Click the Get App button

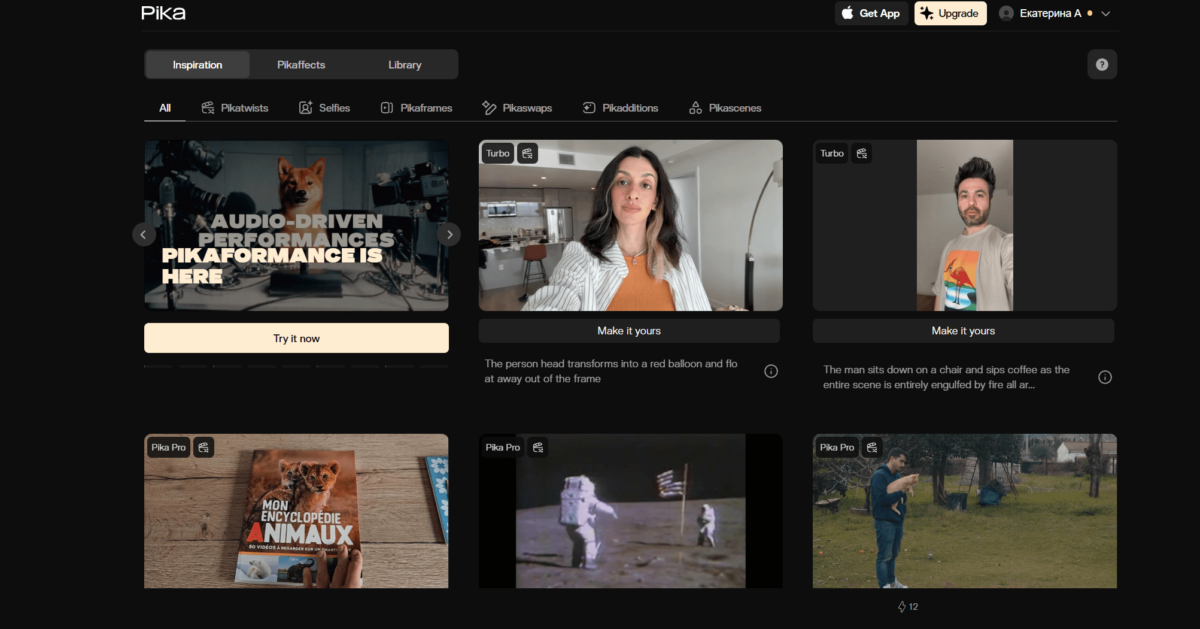click(x=871, y=13)
